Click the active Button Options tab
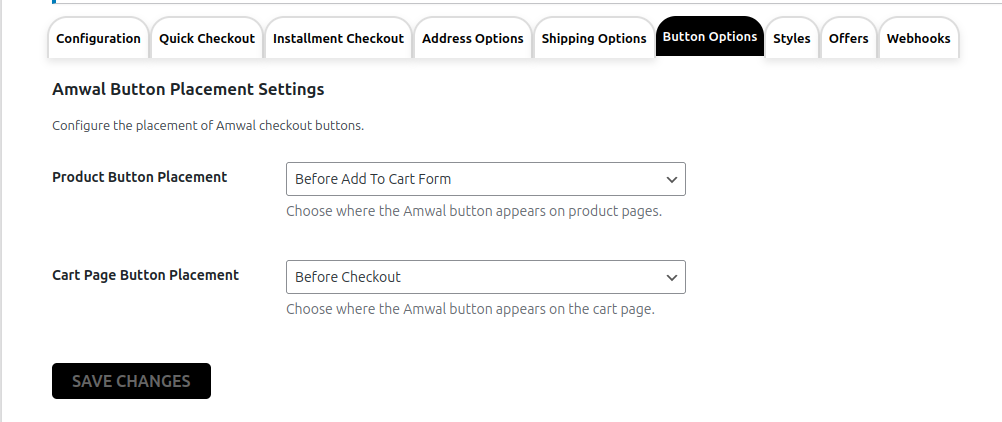Viewport: 1002px width, 422px height. tap(709, 37)
